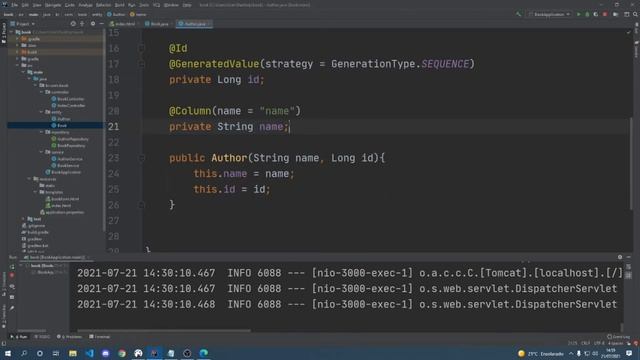Select IndexController in project tree
Screen dimensions: 640x360
coord(68,105)
